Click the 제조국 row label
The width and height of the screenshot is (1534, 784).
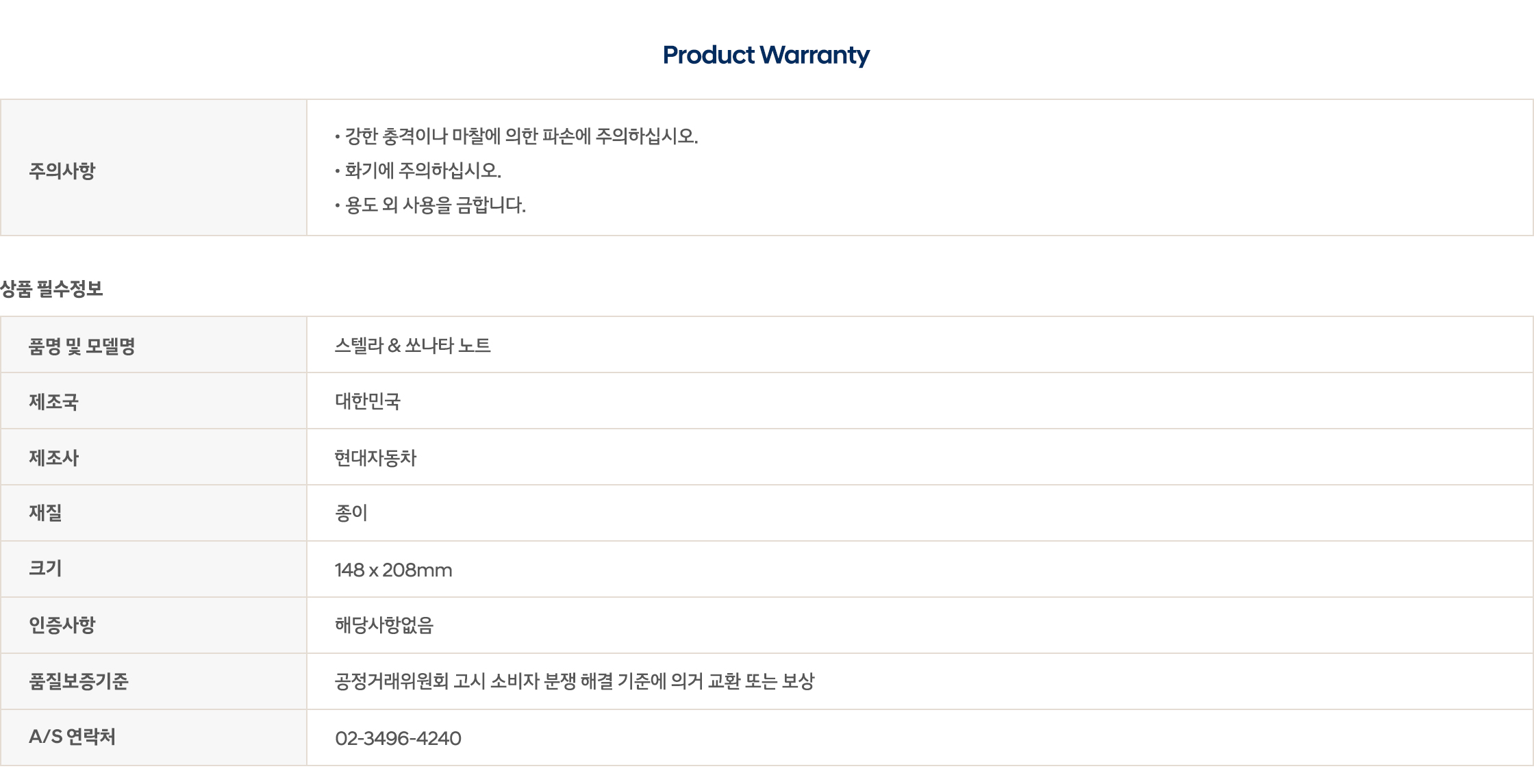point(53,401)
